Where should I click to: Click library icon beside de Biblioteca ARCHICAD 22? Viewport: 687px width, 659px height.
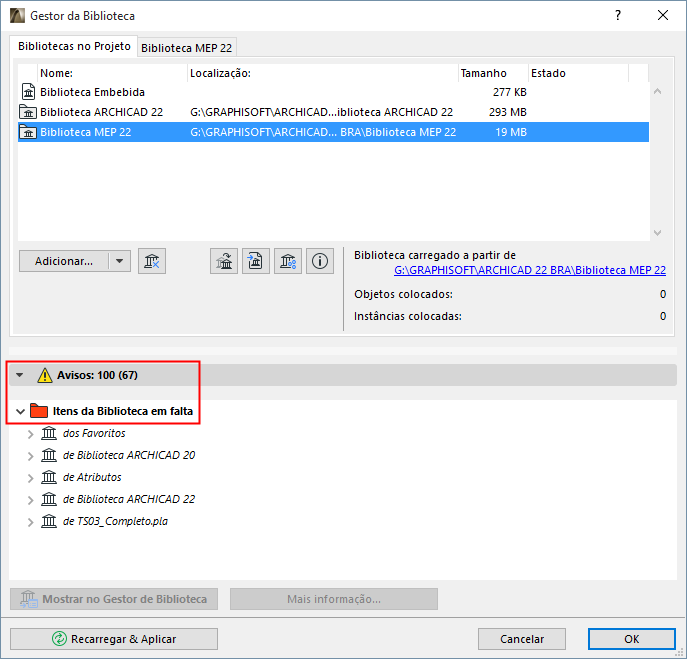click(49, 499)
